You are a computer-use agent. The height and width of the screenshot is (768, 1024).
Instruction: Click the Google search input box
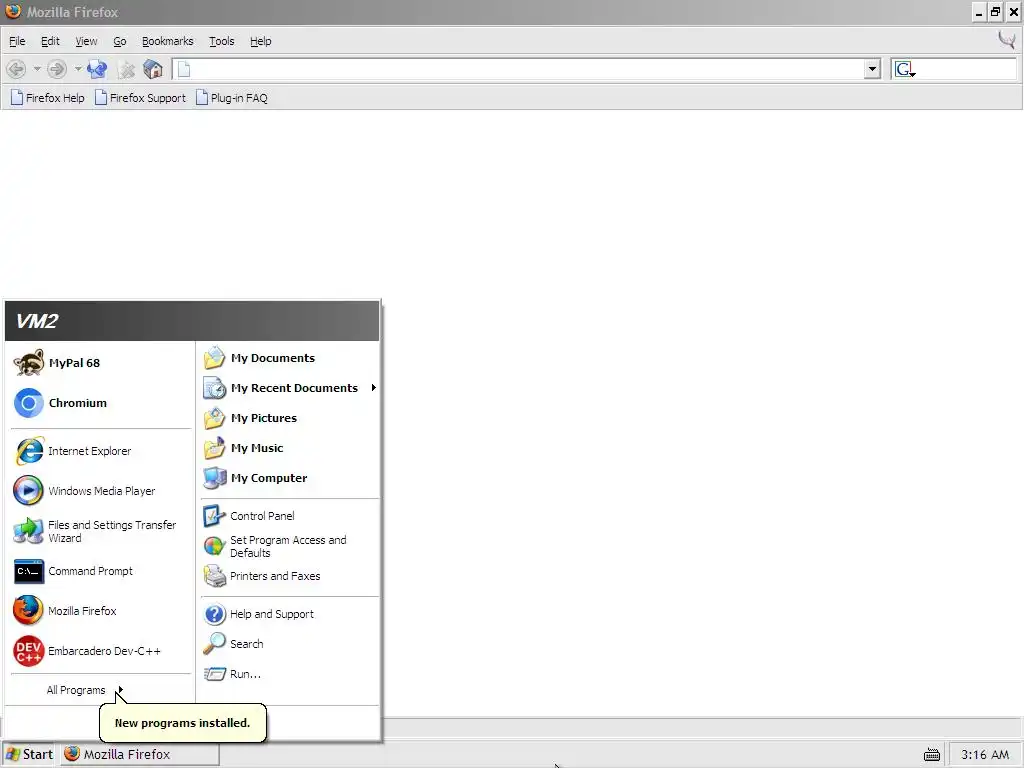coord(966,69)
